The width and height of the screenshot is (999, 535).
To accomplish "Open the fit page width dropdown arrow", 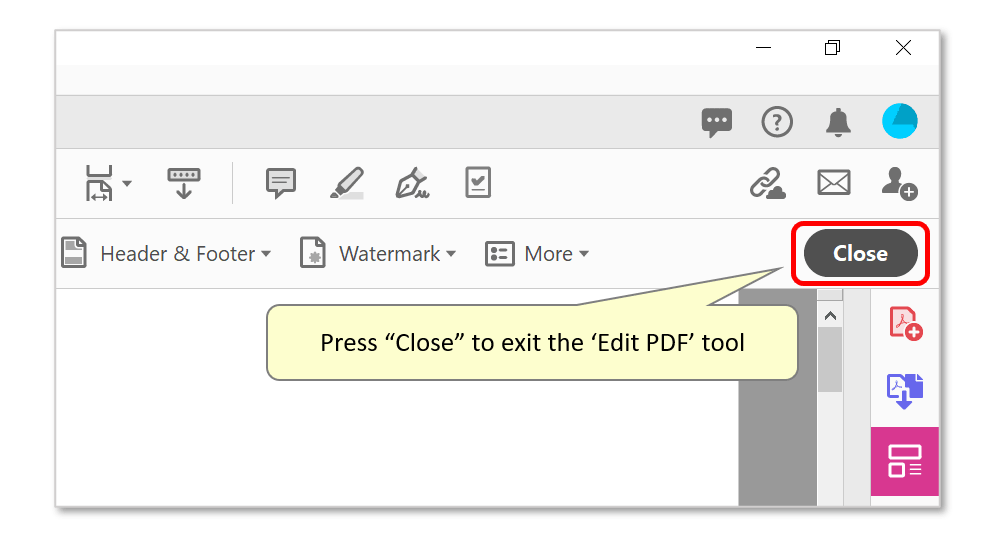I will tap(127, 183).
